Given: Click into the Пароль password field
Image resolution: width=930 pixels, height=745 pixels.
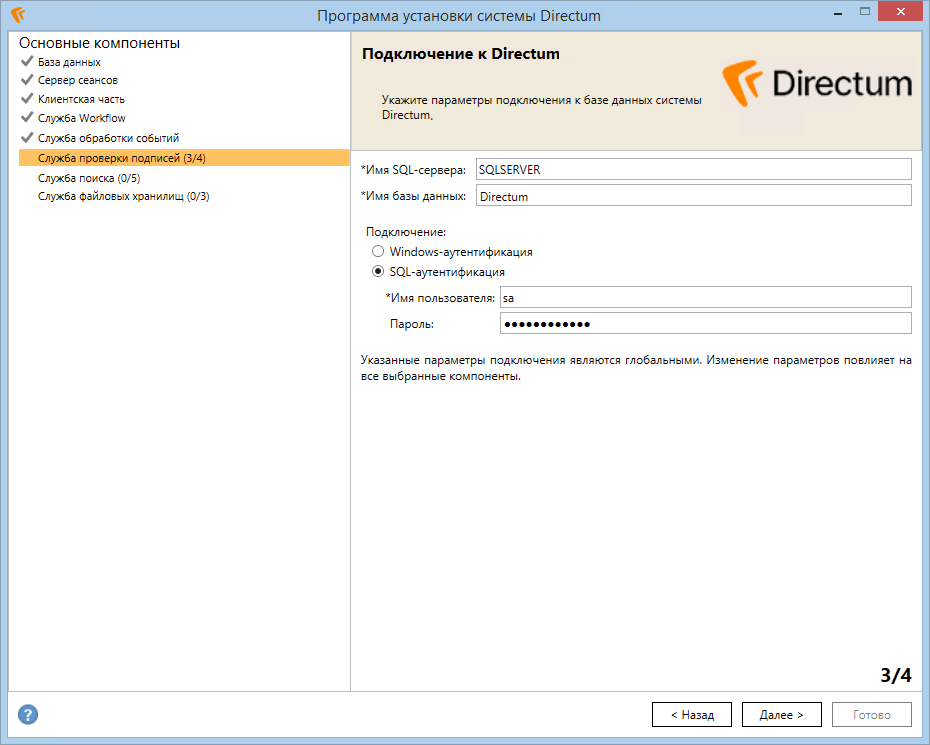Looking at the screenshot, I should [704, 323].
